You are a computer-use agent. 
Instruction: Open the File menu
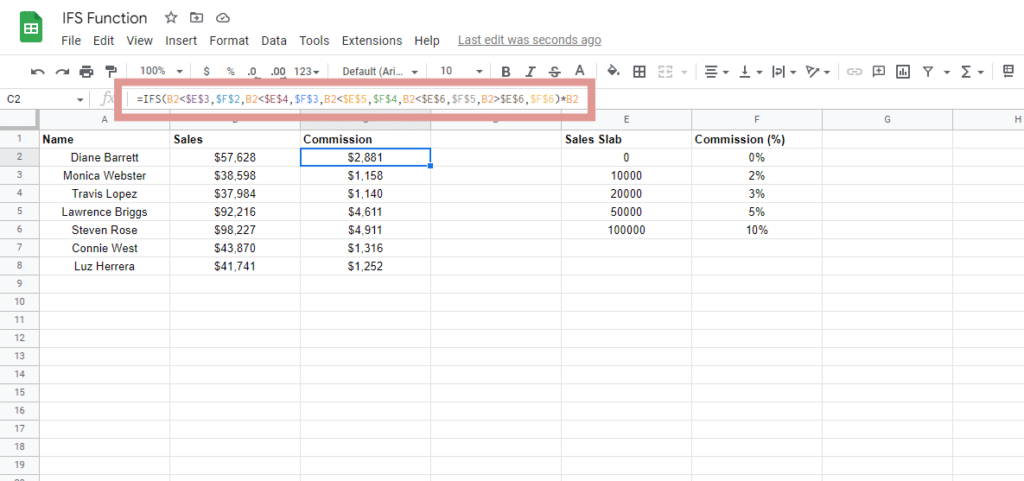[71, 40]
